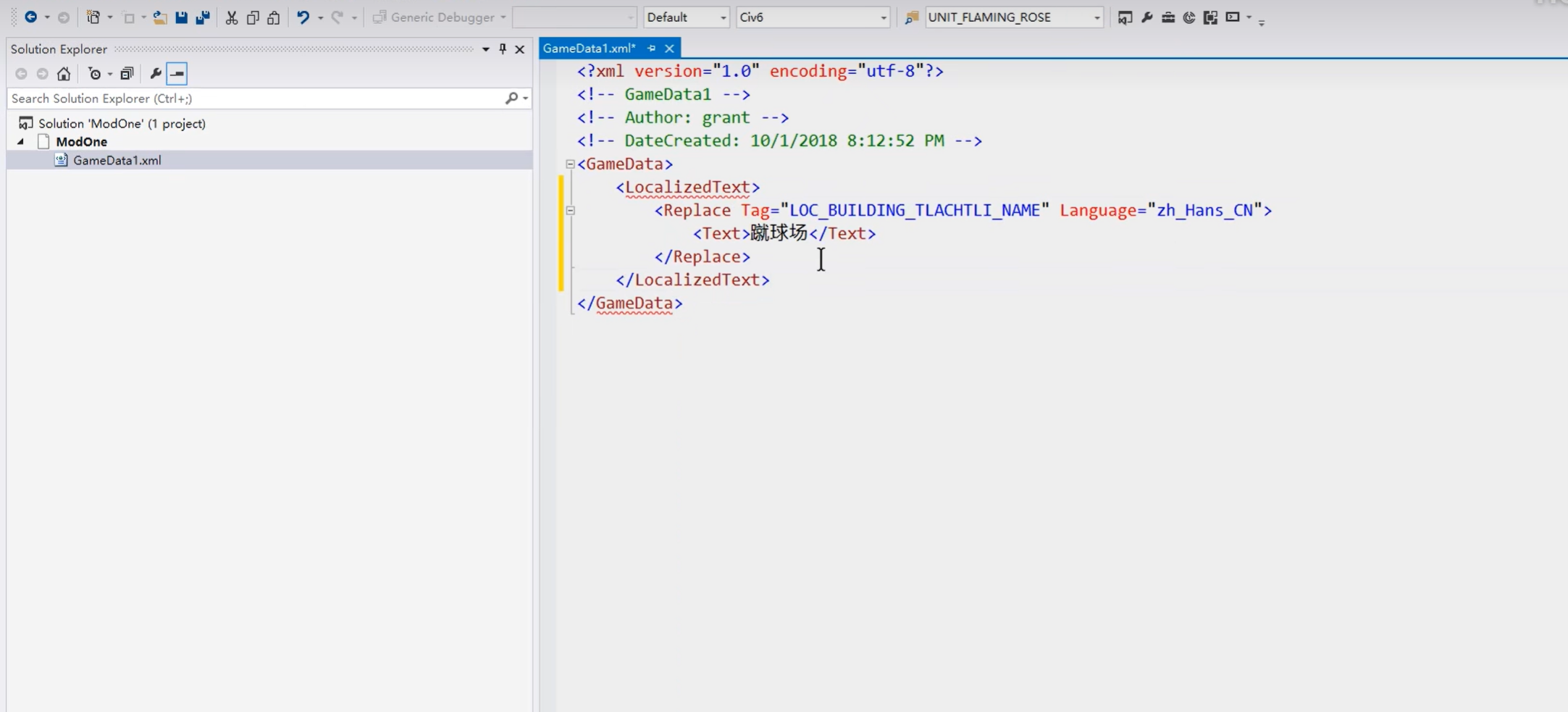Click the Navigate Forward arrow in main toolbar
The width and height of the screenshot is (1568, 712).
pos(64,17)
